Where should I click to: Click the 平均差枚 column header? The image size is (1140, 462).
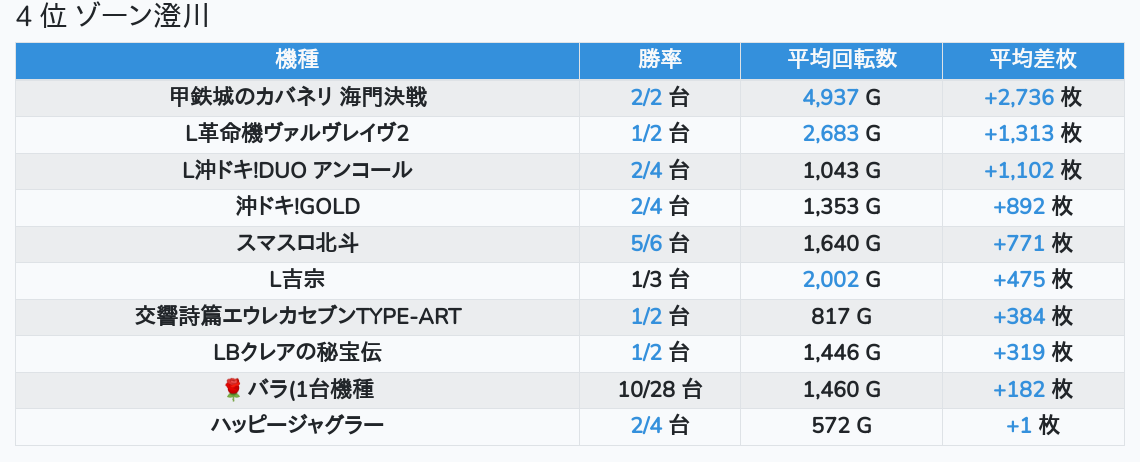tap(1033, 60)
